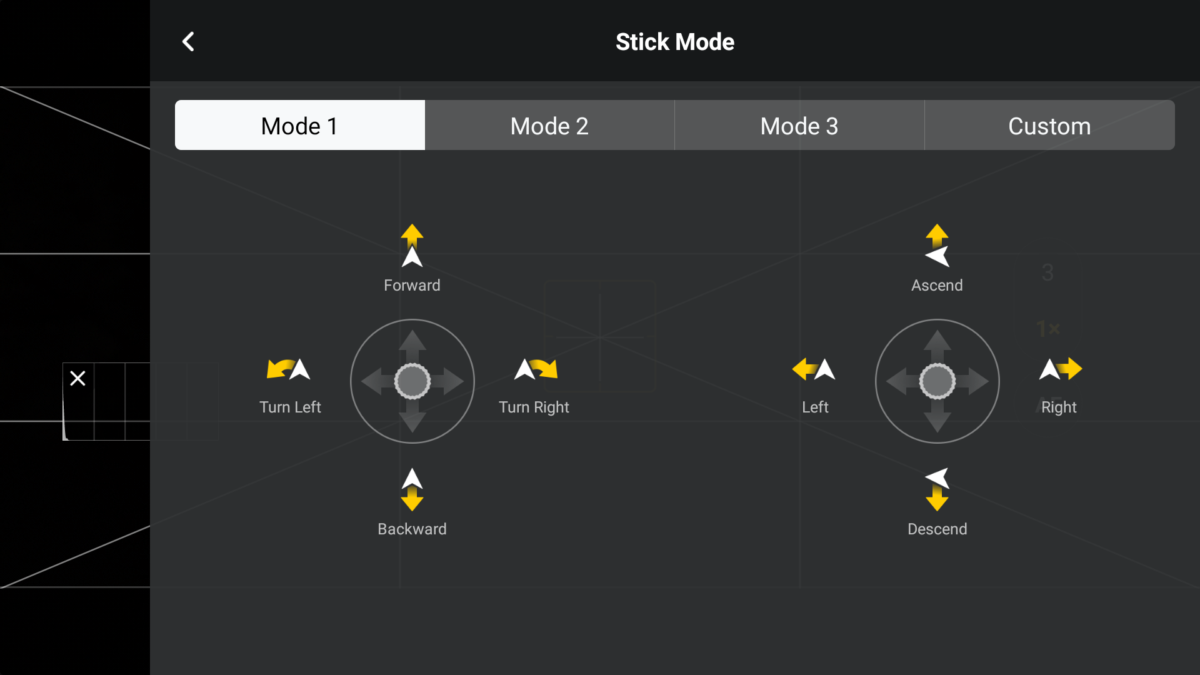Click the Forward label text

[412, 285]
